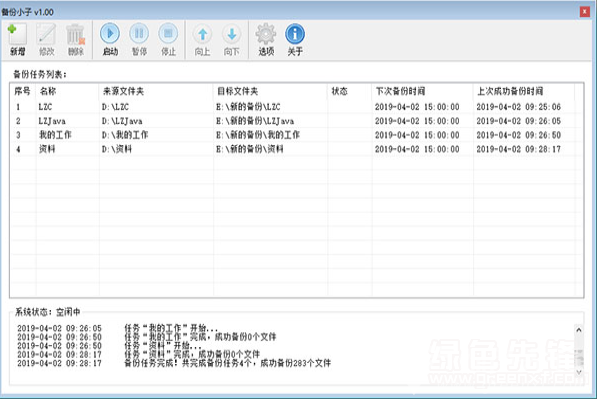The height and width of the screenshot is (399, 598).
Task: Open 选项 settings gear icon
Action: 266,34
